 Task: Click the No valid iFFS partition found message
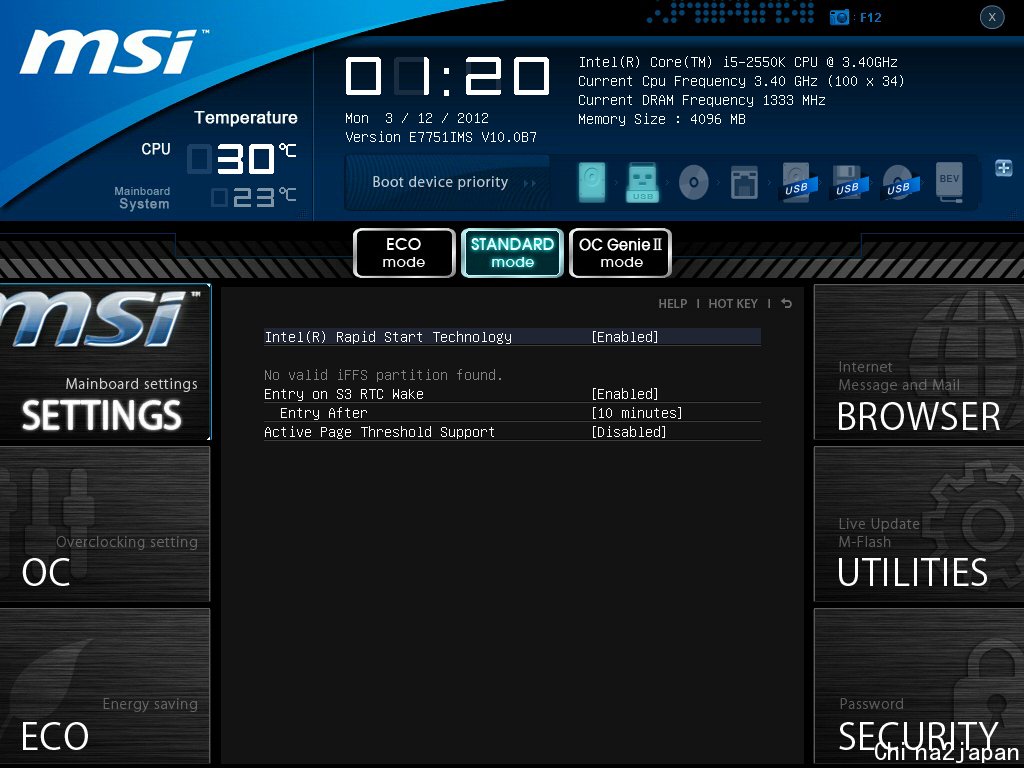point(383,375)
